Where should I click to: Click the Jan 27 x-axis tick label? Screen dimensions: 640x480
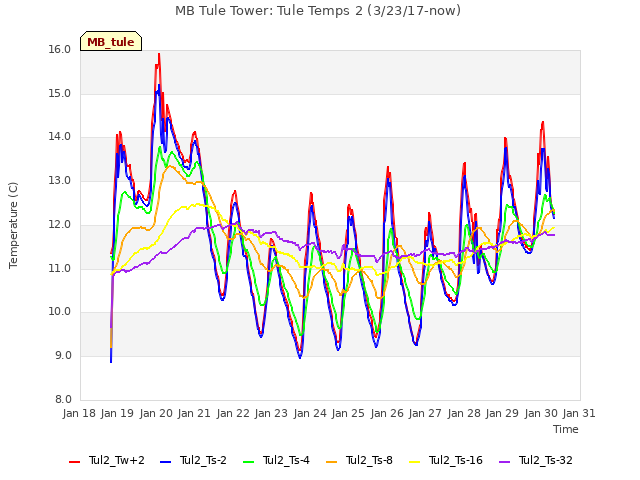coord(425,413)
